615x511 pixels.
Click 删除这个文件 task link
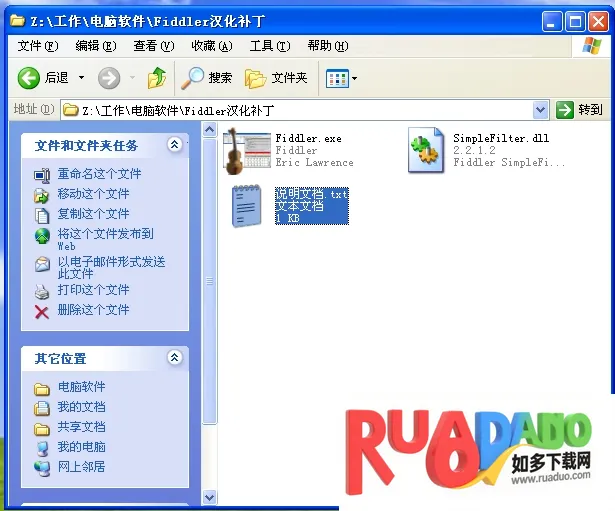click(x=93, y=310)
